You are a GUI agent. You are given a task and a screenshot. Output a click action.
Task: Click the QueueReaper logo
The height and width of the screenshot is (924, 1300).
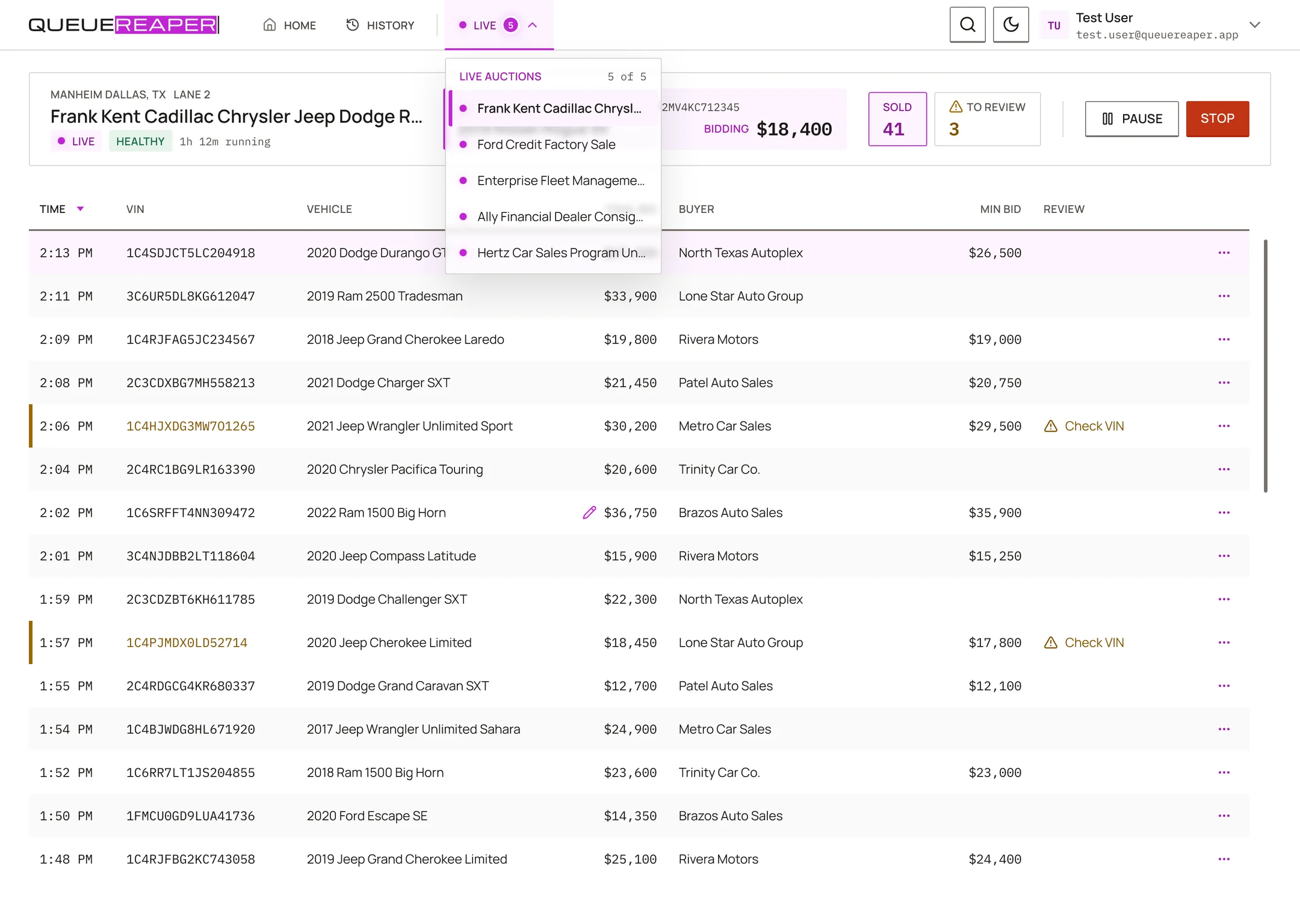tap(123, 25)
